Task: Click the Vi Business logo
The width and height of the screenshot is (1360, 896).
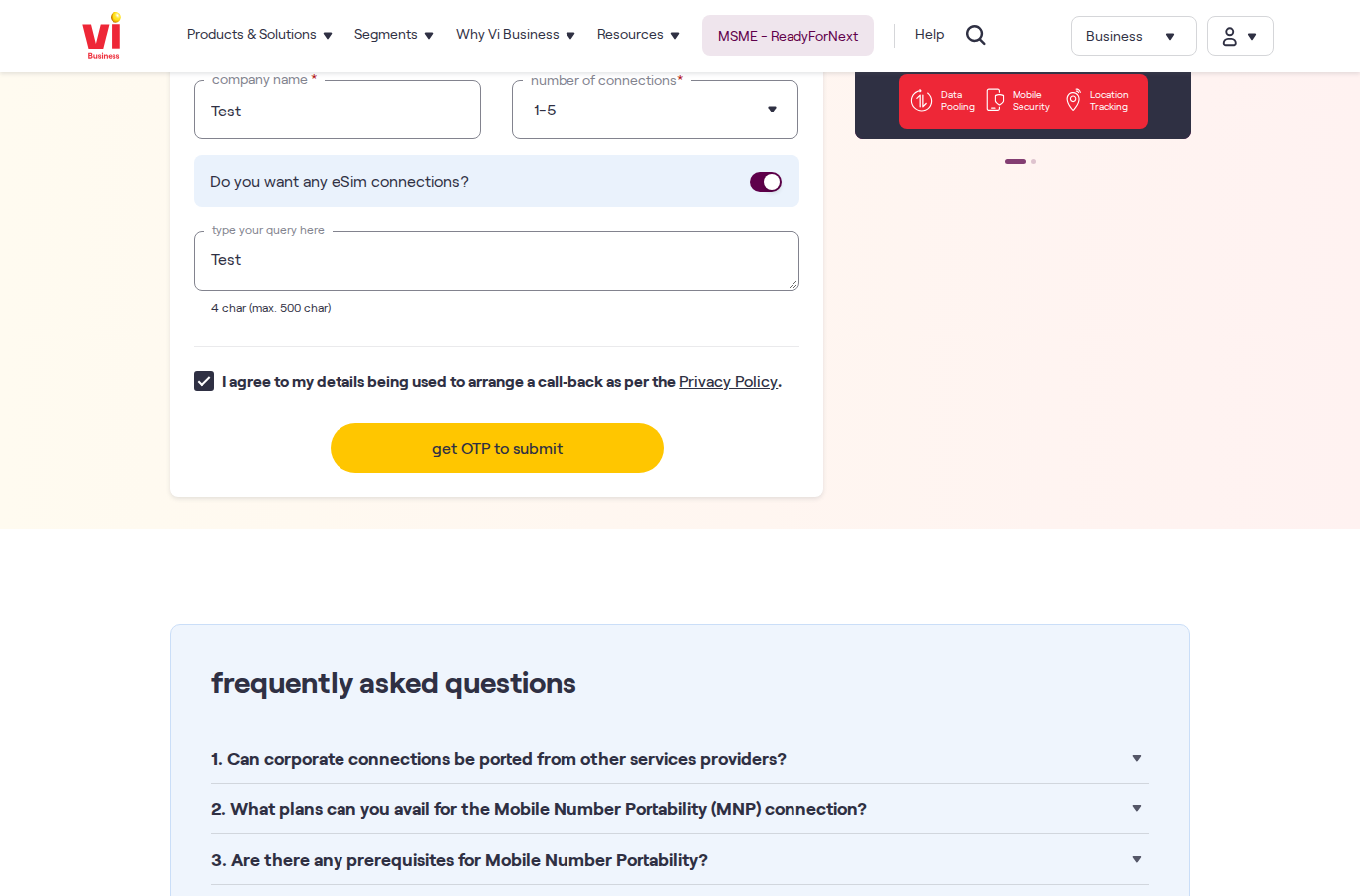Action: tap(102, 36)
